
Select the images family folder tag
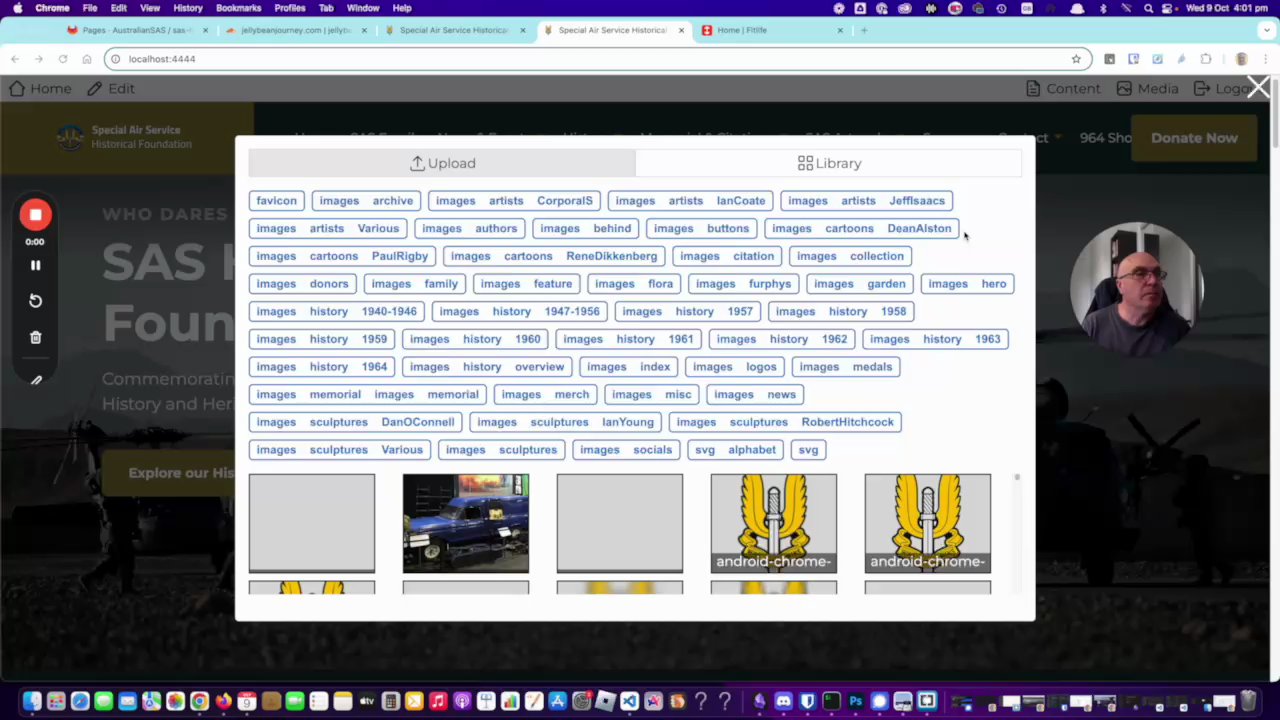[414, 284]
